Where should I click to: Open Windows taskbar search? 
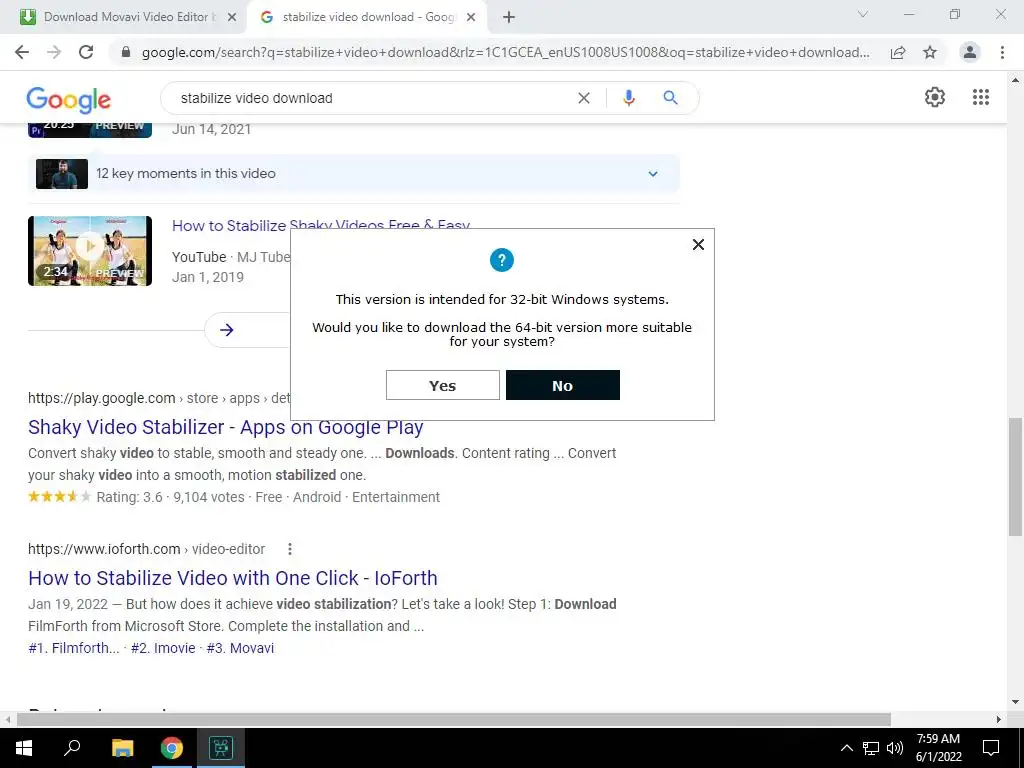[x=72, y=748]
